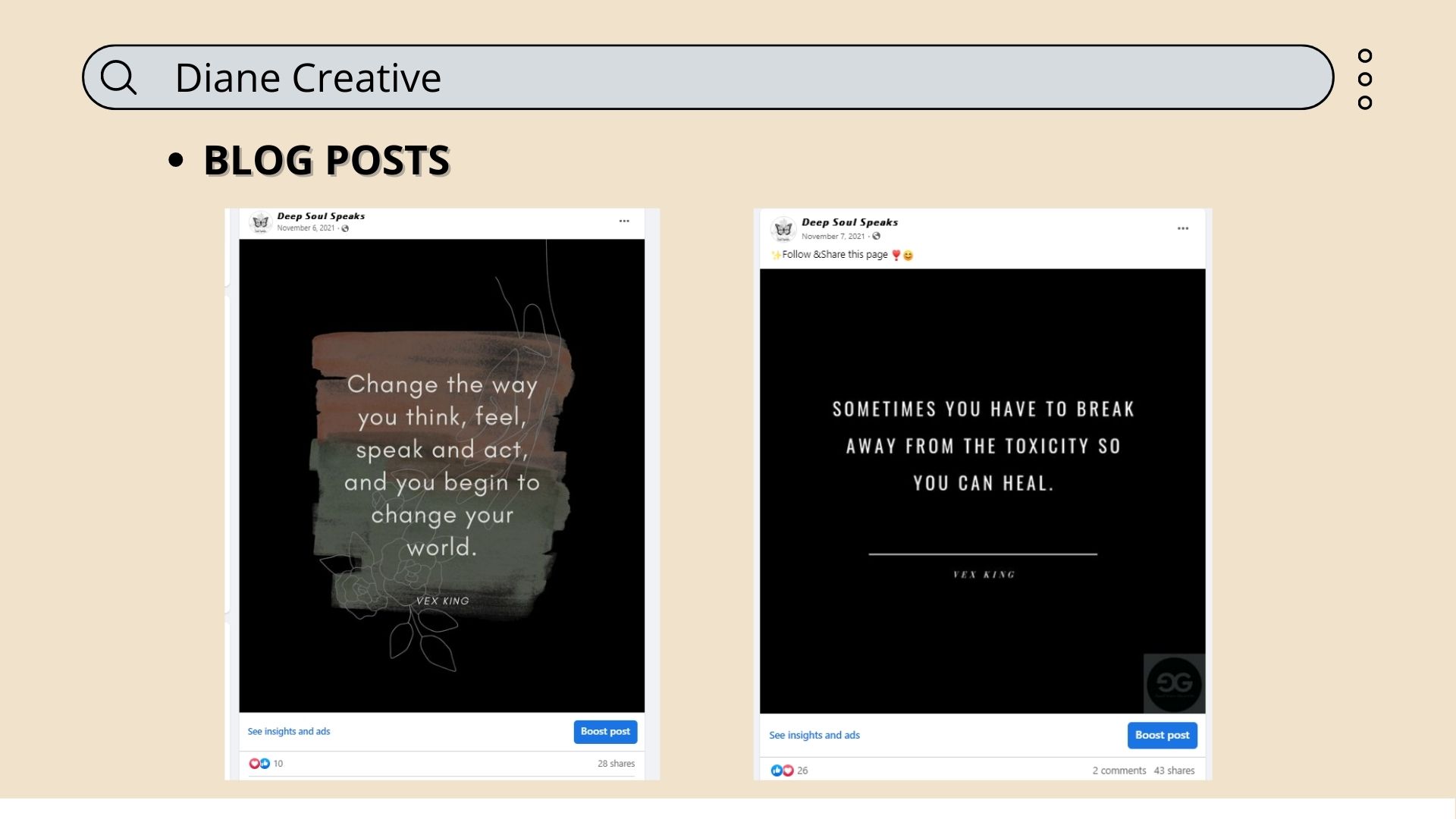Open the three-circle vertical menu
1456x819 pixels.
pyautogui.click(x=1365, y=79)
